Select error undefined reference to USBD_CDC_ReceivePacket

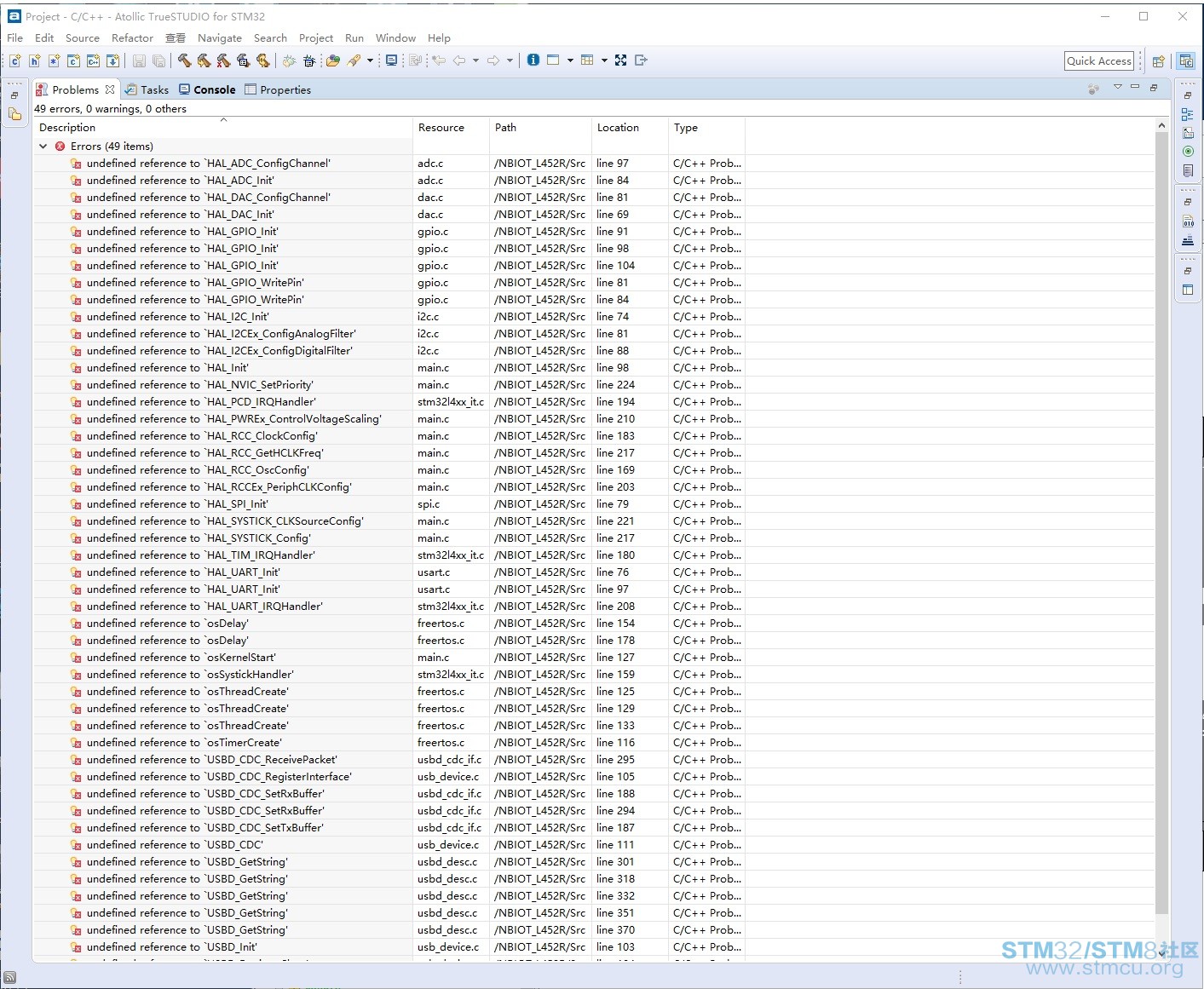click(x=594, y=760)
